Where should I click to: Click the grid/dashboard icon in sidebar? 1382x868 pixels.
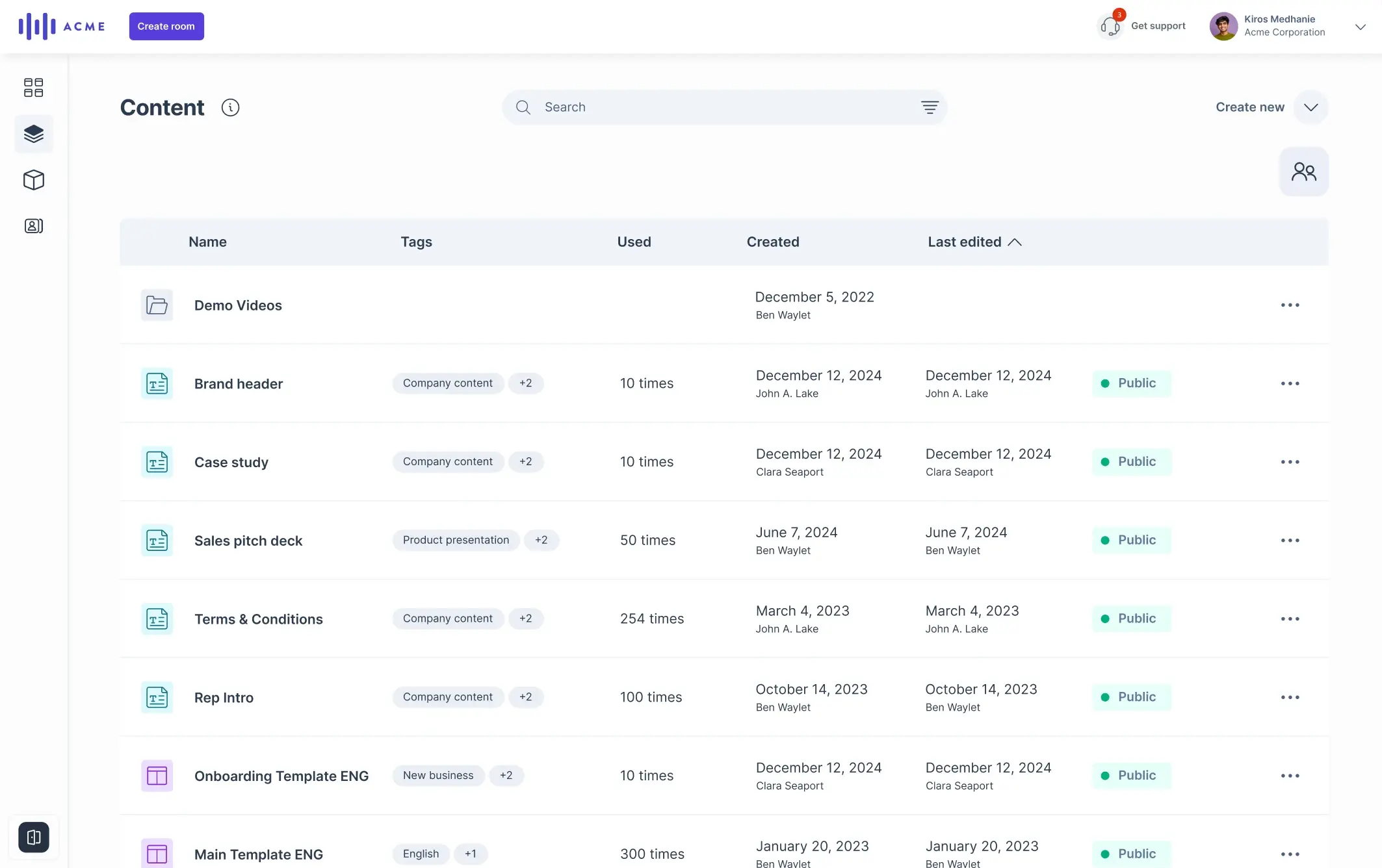(33, 87)
